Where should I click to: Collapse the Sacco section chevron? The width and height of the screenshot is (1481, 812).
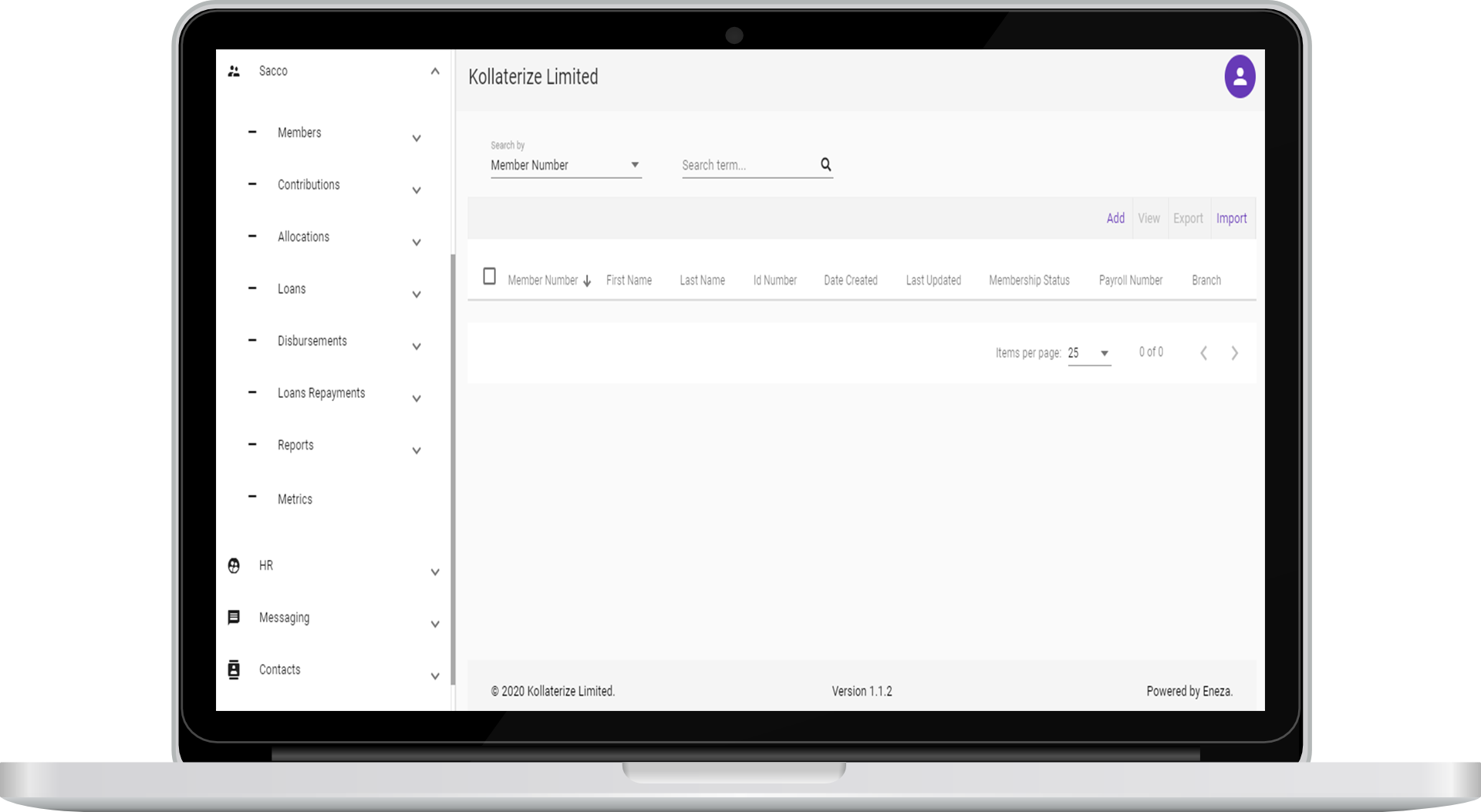[435, 71]
